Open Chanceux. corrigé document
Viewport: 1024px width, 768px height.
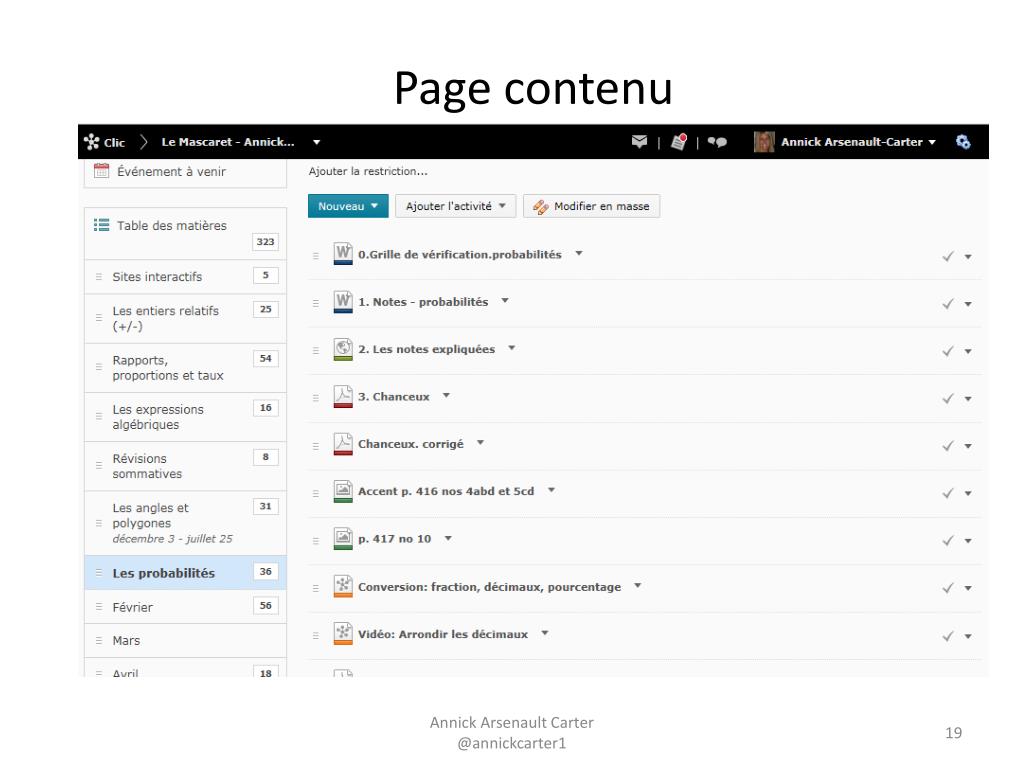pos(411,444)
